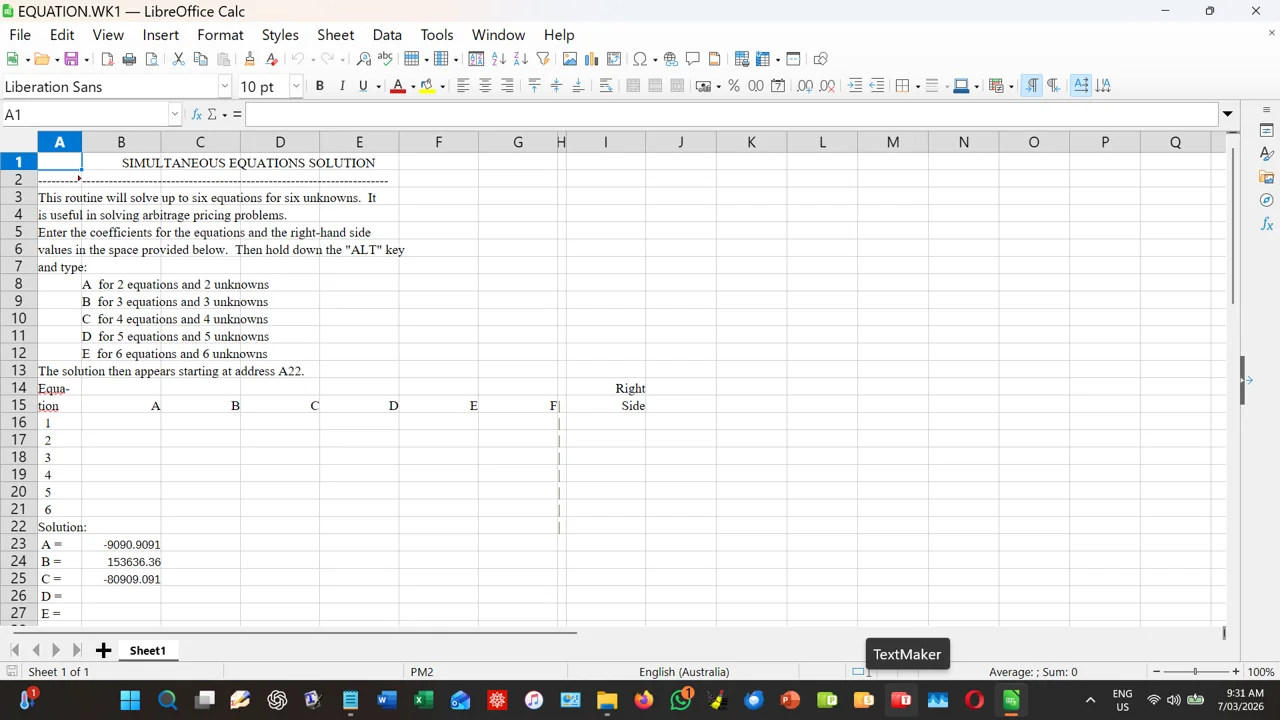Adjust the zoom slider in status bar
Screen dimensions: 1280x720
(x=1196, y=672)
